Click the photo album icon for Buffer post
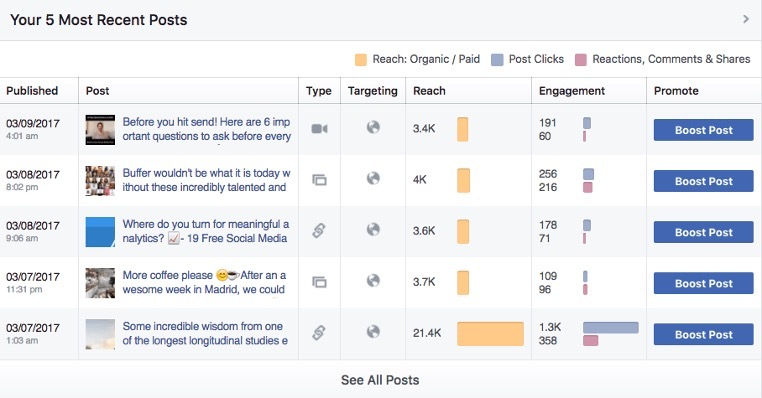Viewport: 762px width, 398px height. (319, 180)
